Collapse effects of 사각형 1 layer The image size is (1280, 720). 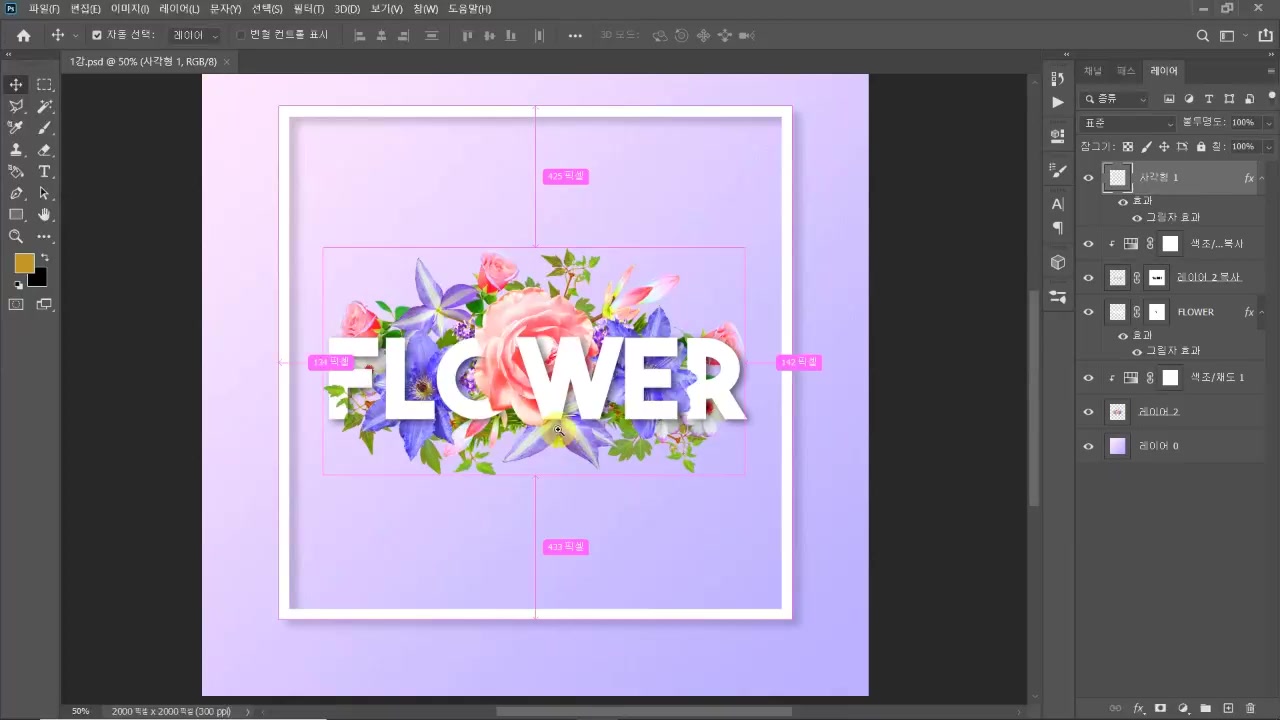(1262, 178)
